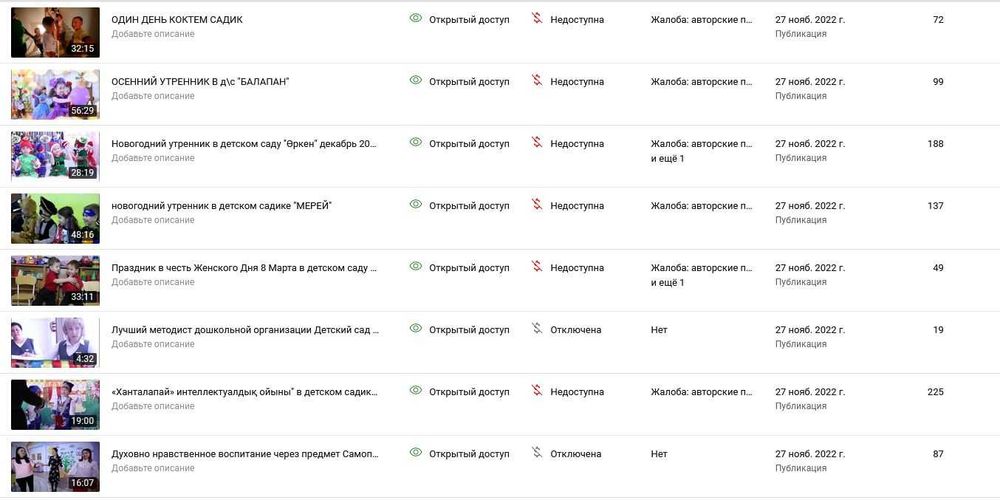Viewport: 1000px width, 500px height.
Task: Click monetization icon for Новогодний утренник "Өркен" row
Action: click(537, 143)
